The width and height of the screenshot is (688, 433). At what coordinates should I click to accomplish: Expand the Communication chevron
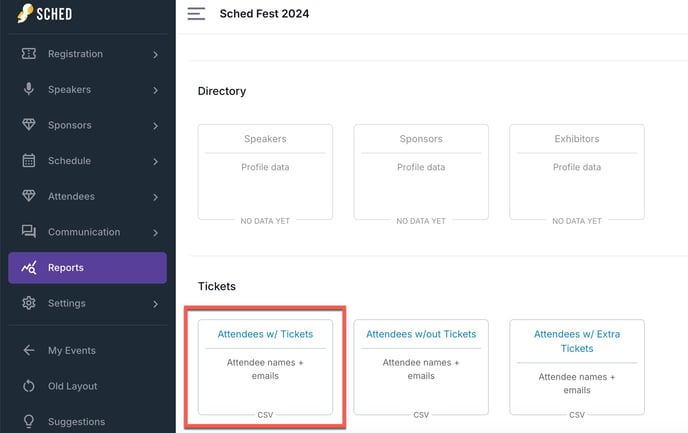[155, 233]
